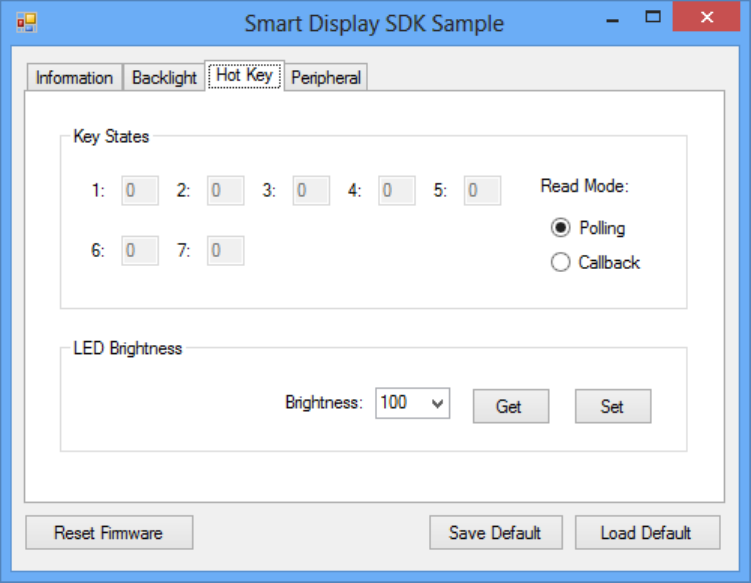The image size is (751, 583).
Task: Click the Set brightness button
Action: tap(613, 406)
